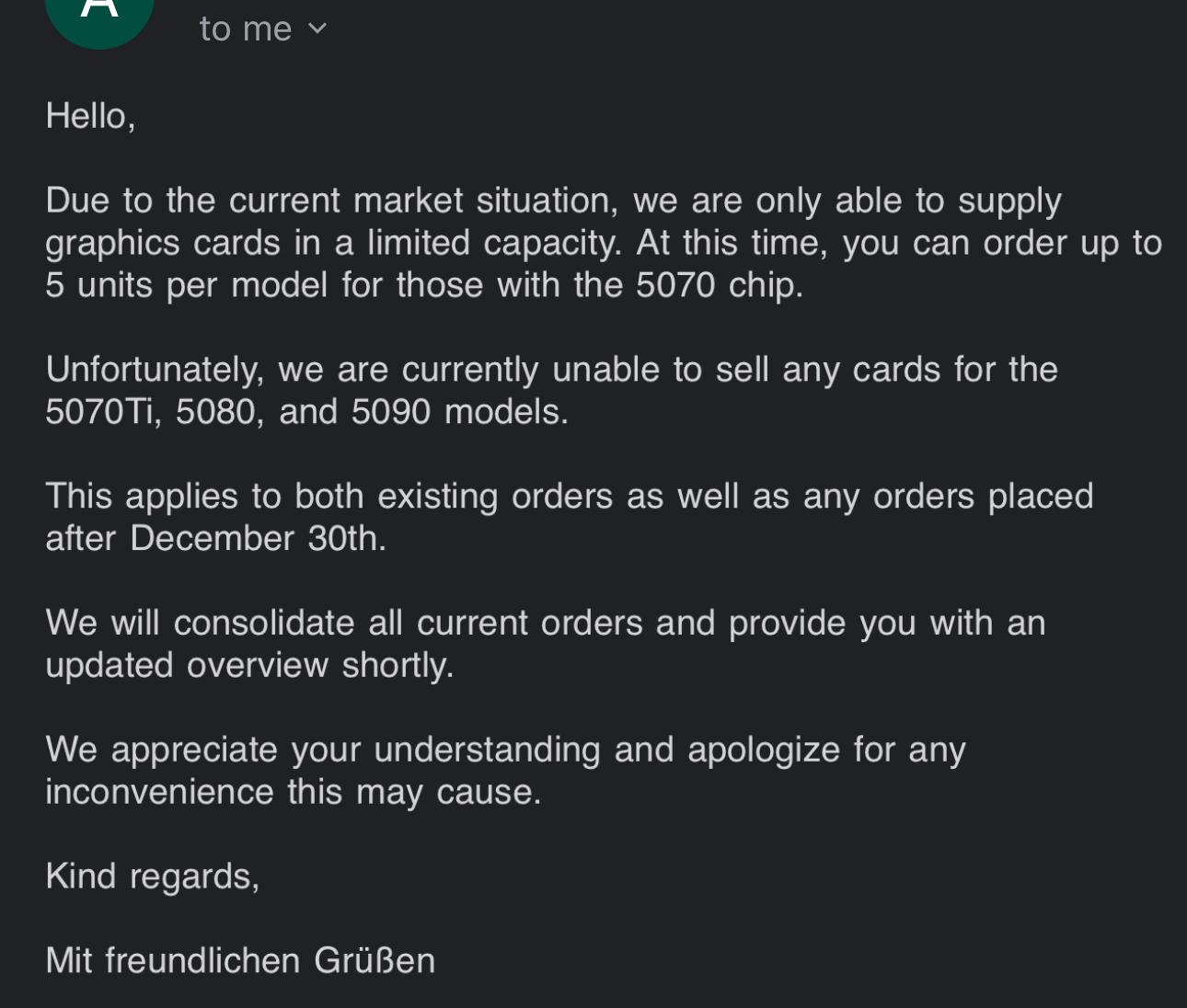Click the line 'Kind regards,'
The image size is (1187, 1008).
pyautogui.click(x=154, y=876)
